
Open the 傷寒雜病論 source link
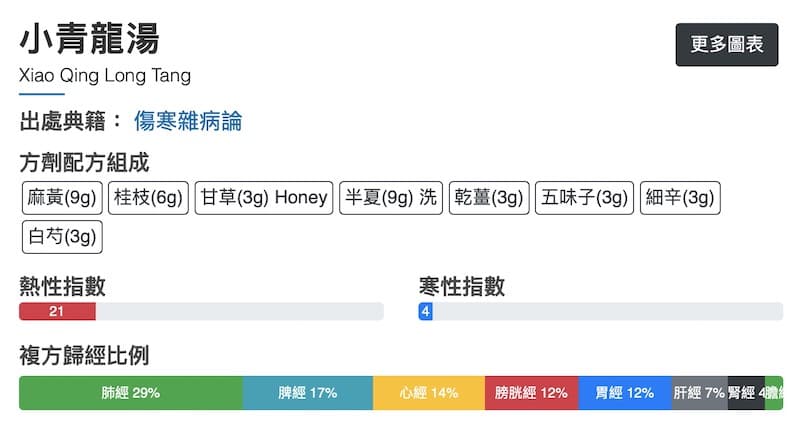point(188,122)
